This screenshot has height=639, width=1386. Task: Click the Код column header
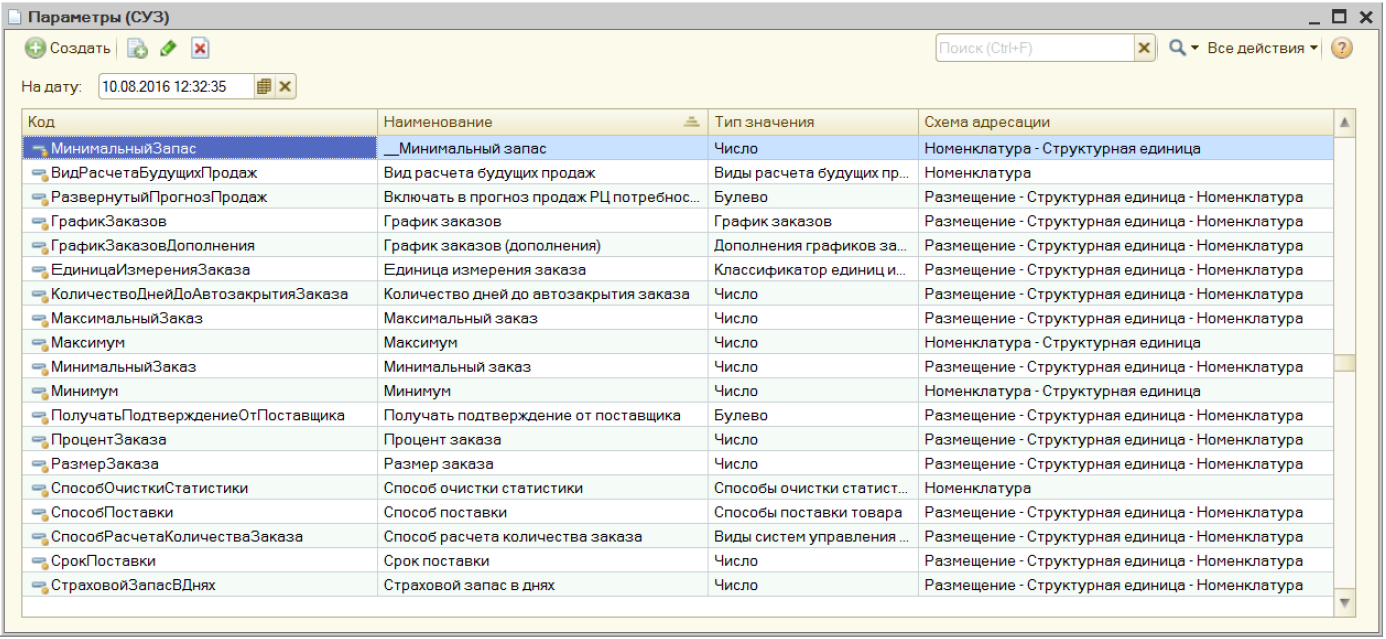(x=200, y=122)
